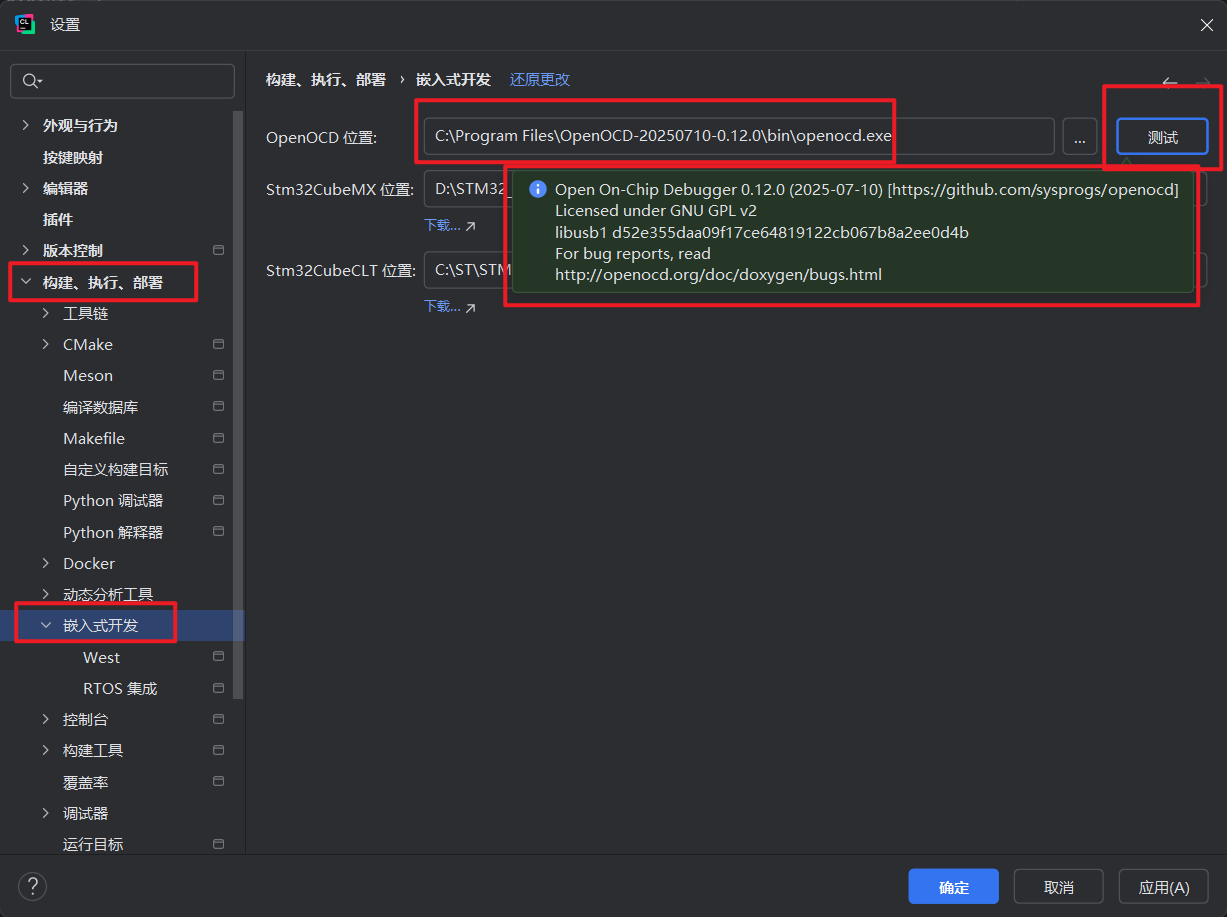The width and height of the screenshot is (1227, 917).
Task: Click the search magnifier icon in settings search
Action: pos(32,81)
